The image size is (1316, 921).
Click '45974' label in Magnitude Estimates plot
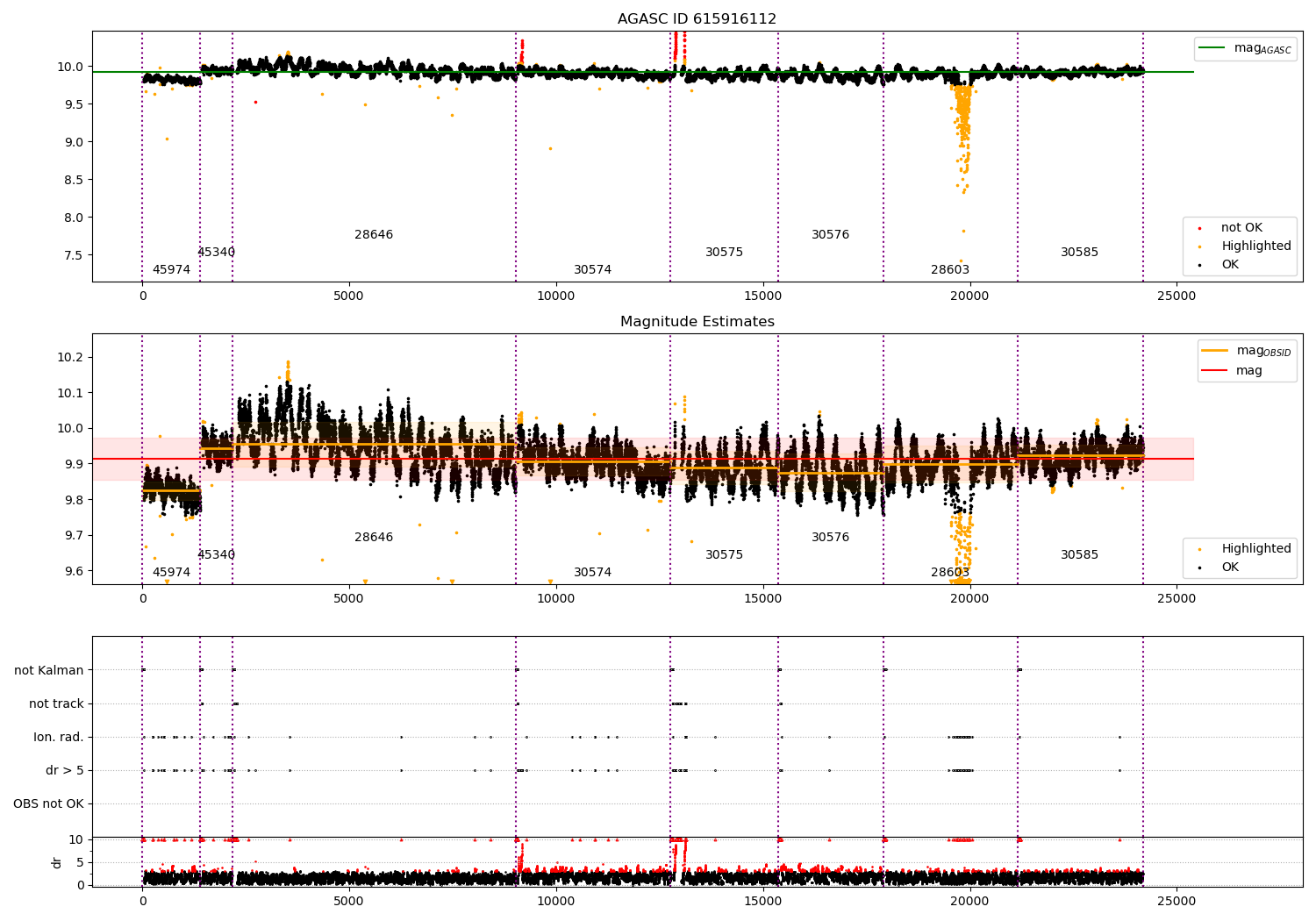coord(171,573)
